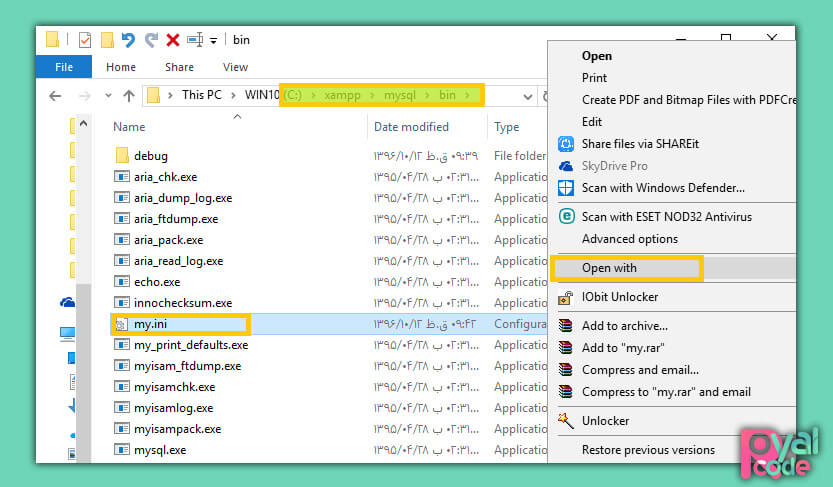Select myisamlog.exe file
Screen dimensions: 833x487
173,408
